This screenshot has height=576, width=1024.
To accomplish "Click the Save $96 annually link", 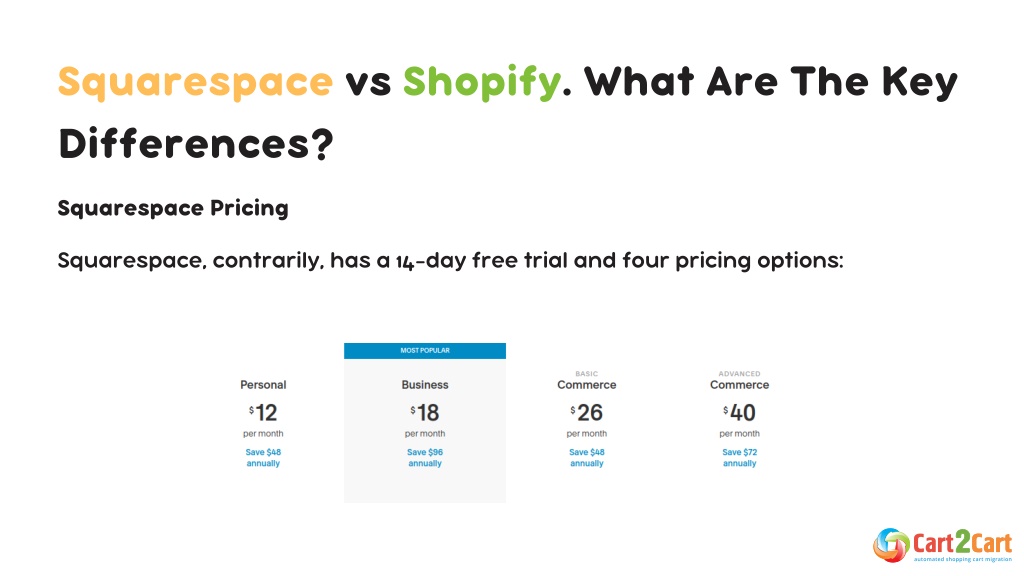I will pos(425,457).
